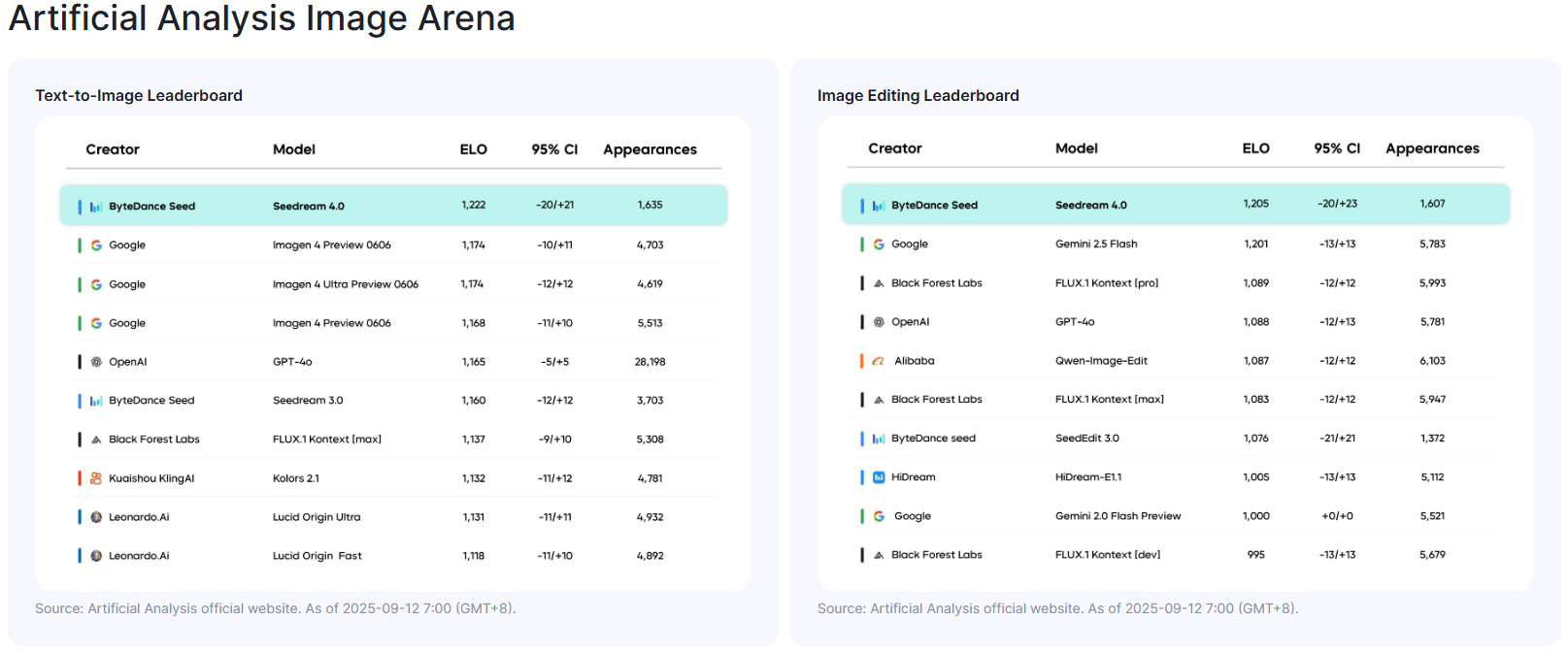
Task: Click ELO column header in Text-to-Image table
Action: [x=474, y=149]
